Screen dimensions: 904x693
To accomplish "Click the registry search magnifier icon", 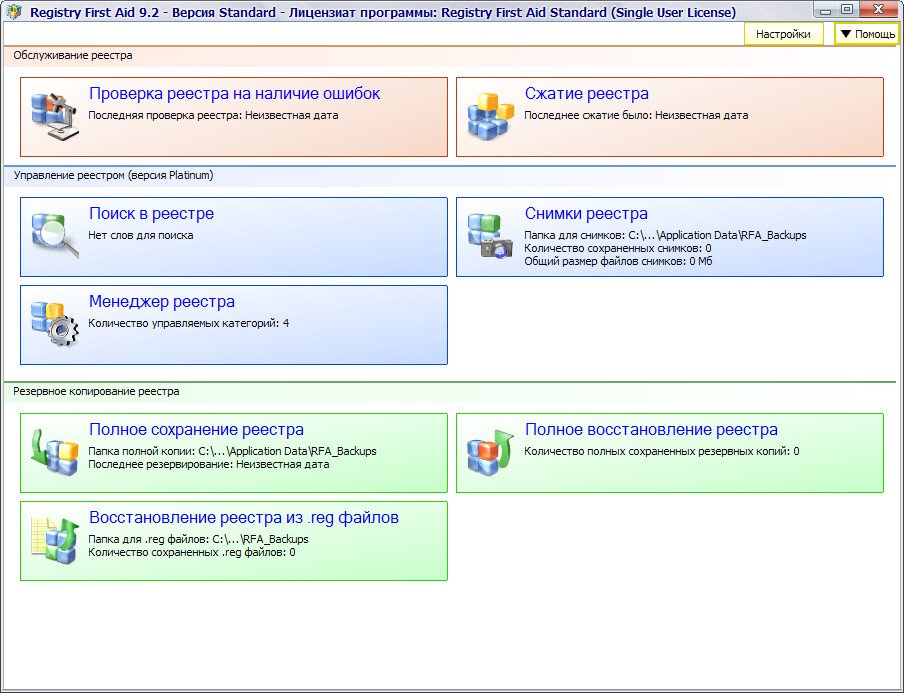I will point(55,236).
